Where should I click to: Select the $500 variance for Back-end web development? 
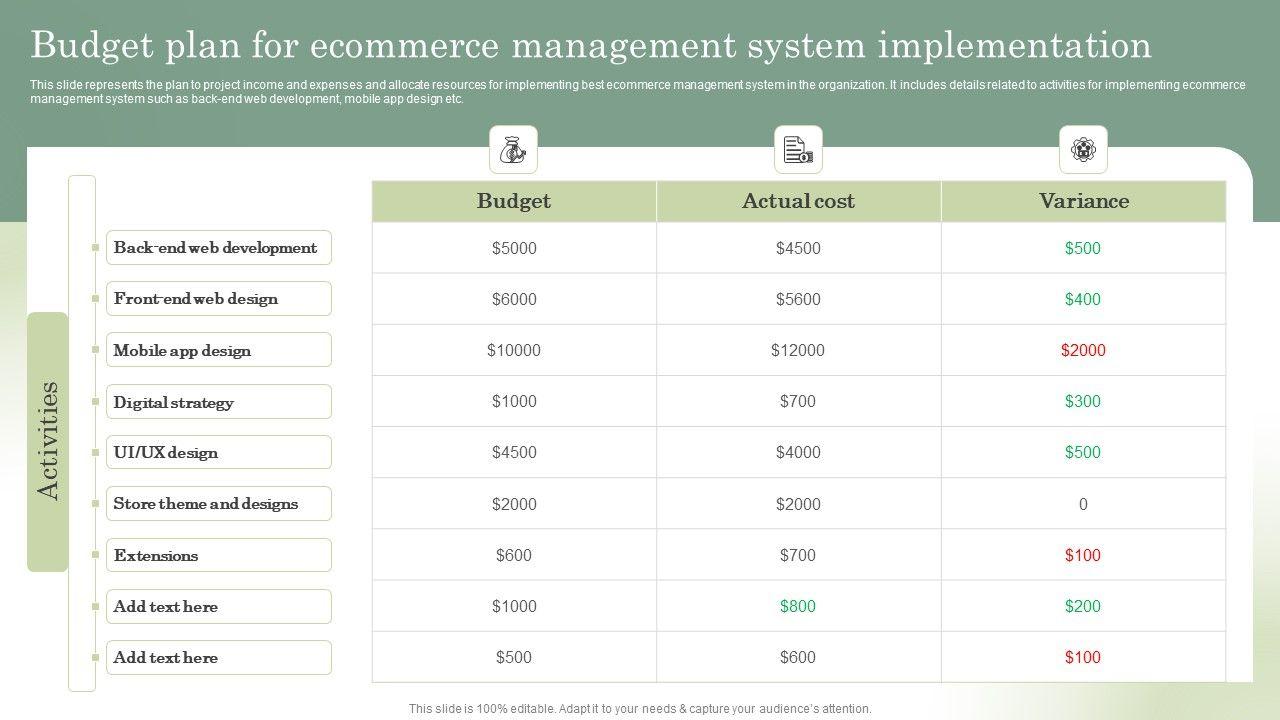pyautogui.click(x=1083, y=248)
